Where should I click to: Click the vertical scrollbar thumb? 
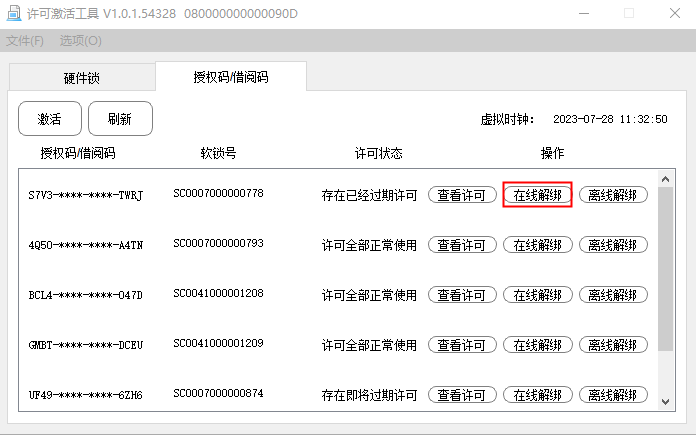665,269
